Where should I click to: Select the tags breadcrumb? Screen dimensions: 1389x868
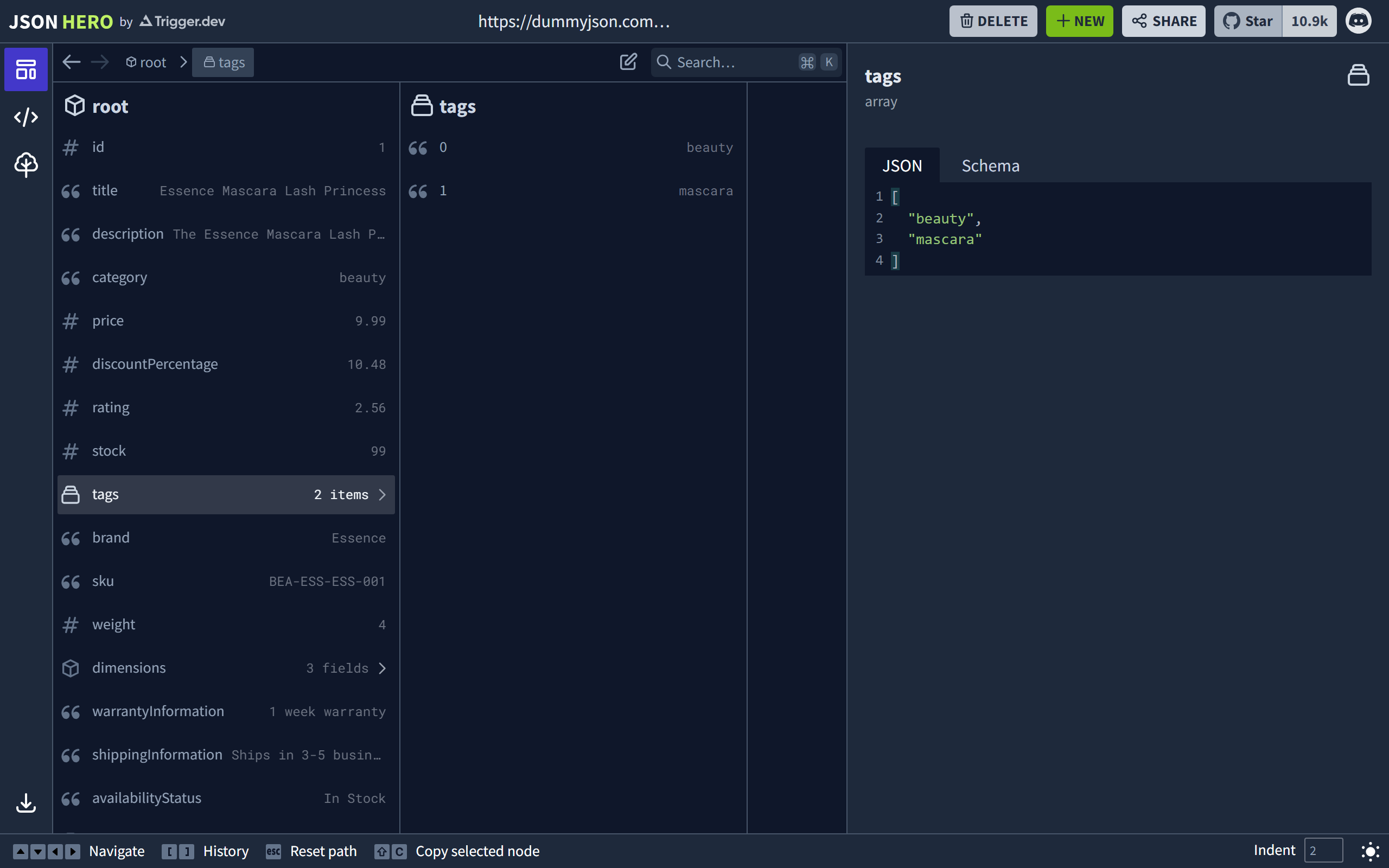(x=224, y=62)
